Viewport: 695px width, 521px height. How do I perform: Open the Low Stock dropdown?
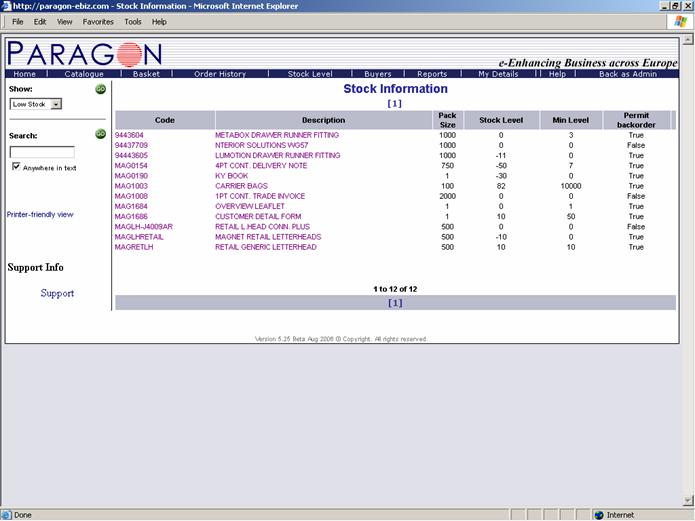(x=56, y=104)
